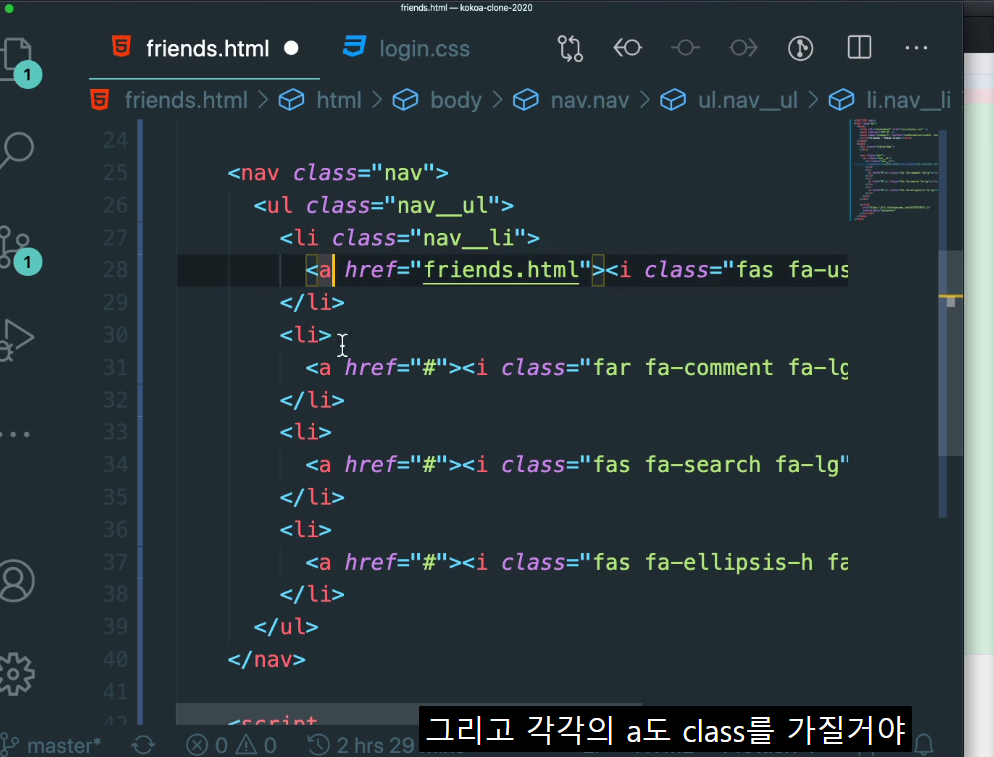The height and width of the screenshot is (757, 994).
Task: Click the fa-ellipsis-h anchor line
Action: click(x=577, y=562)
